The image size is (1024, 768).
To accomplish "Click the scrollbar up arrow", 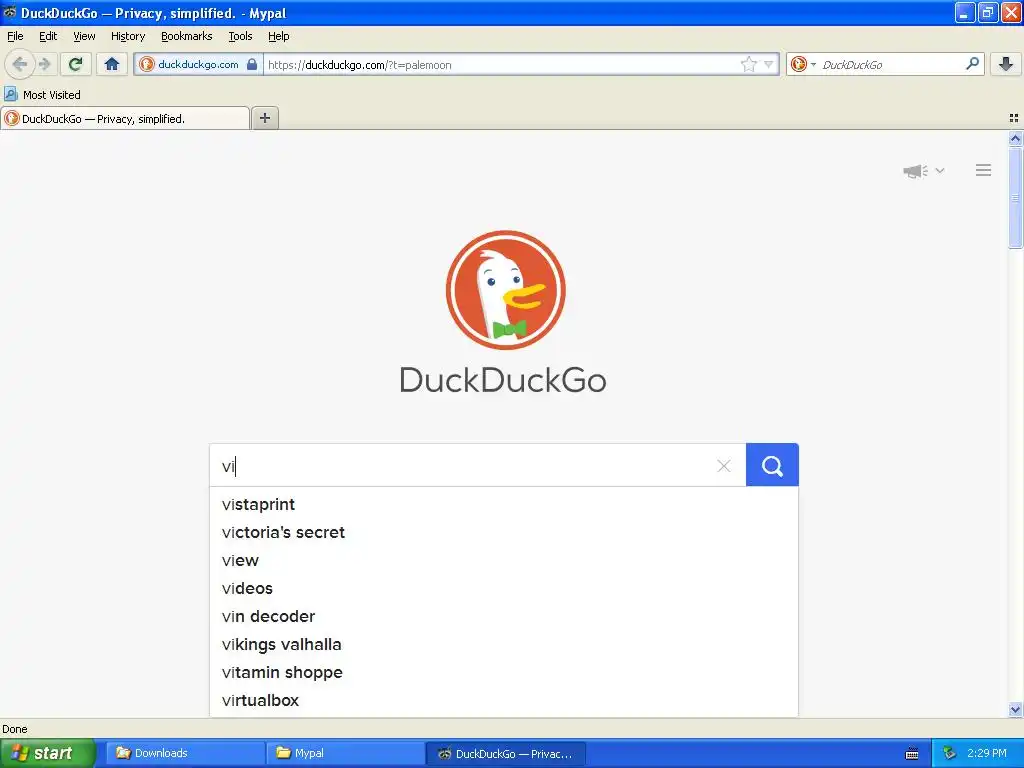I will 1015,138.
